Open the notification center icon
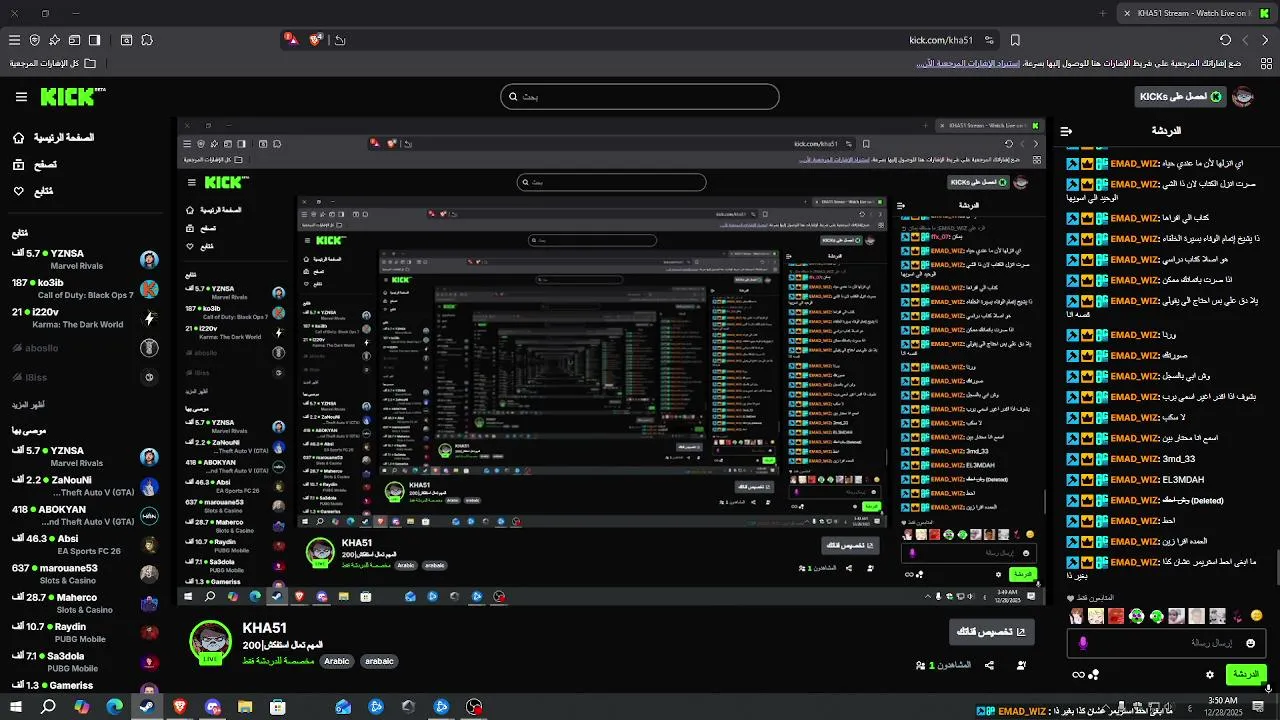This screenshot has width=1280, height=720. [1260, 706]
